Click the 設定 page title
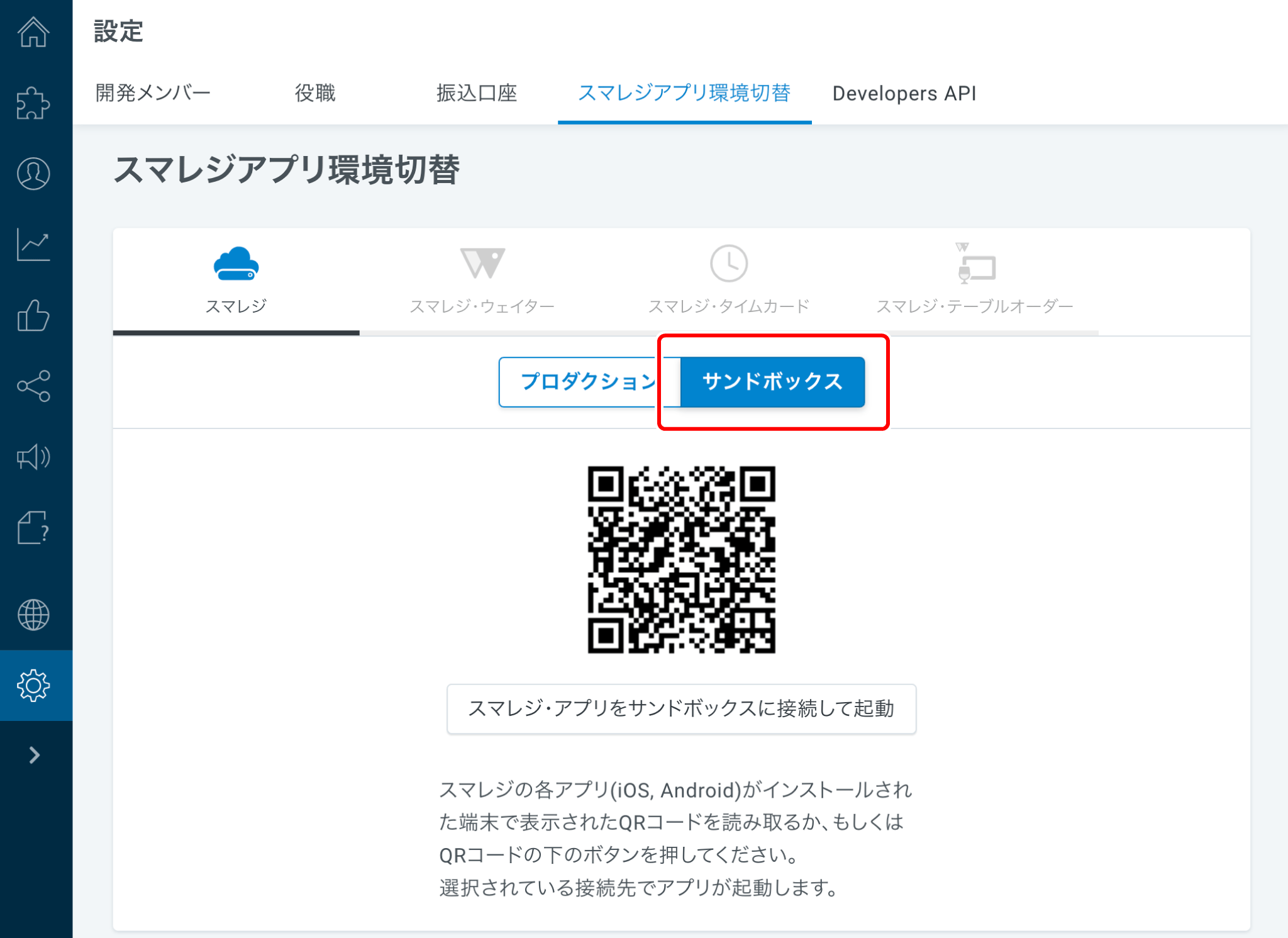This screenshot has width=1288, height=938. [119, 31]
